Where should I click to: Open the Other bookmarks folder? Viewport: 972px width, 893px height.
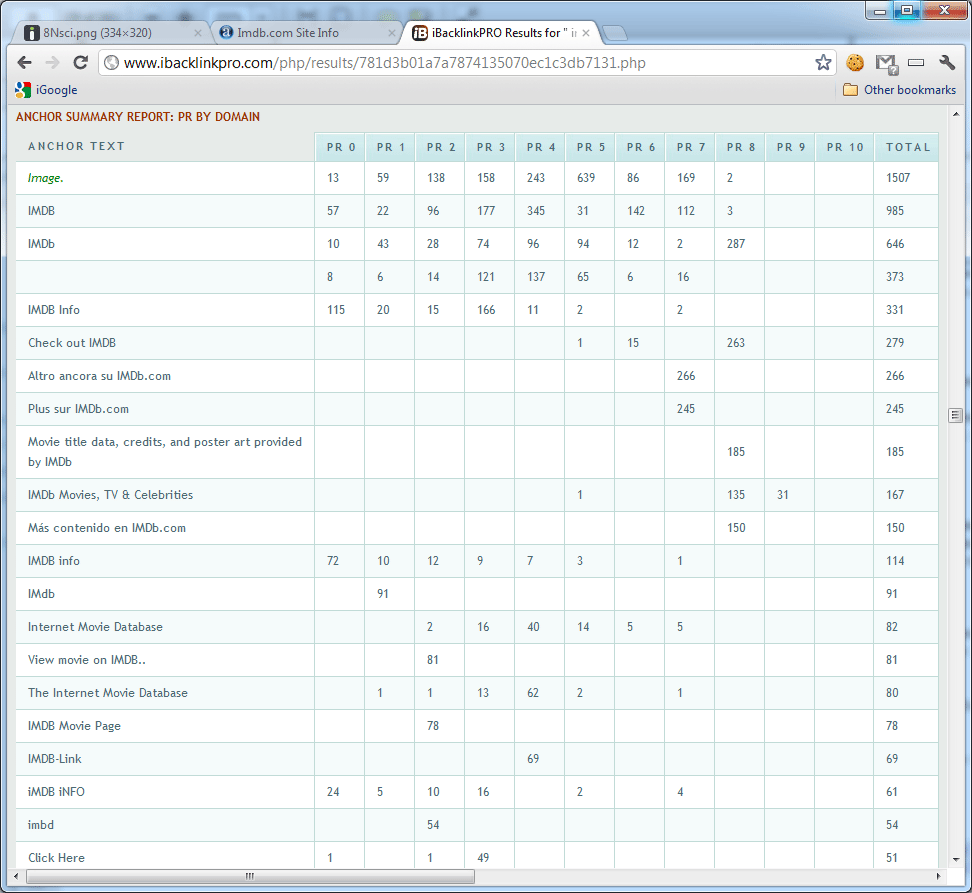[x=899, y=90]
